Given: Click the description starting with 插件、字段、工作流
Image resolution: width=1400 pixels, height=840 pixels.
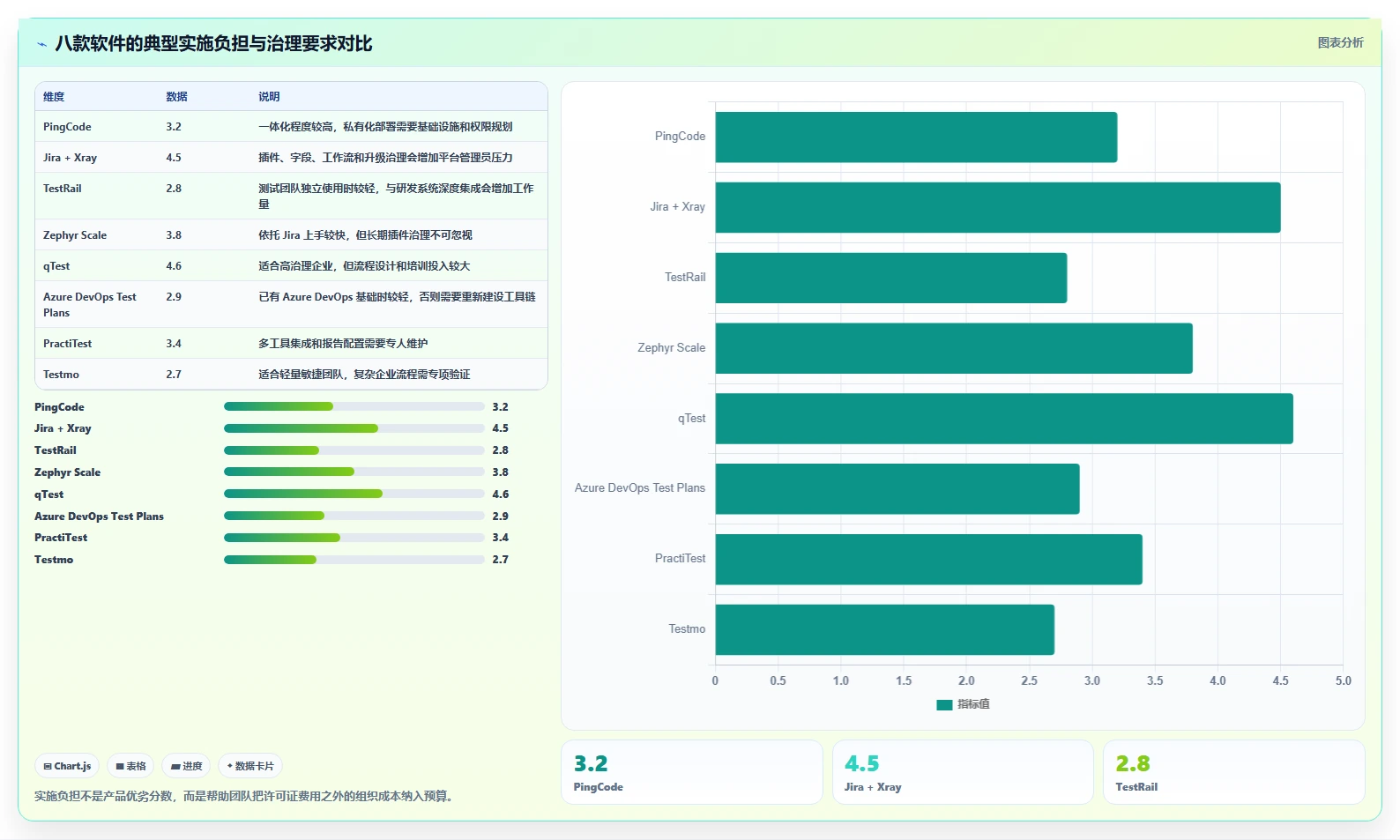Looking at the screenshot, I should (385, 158).
